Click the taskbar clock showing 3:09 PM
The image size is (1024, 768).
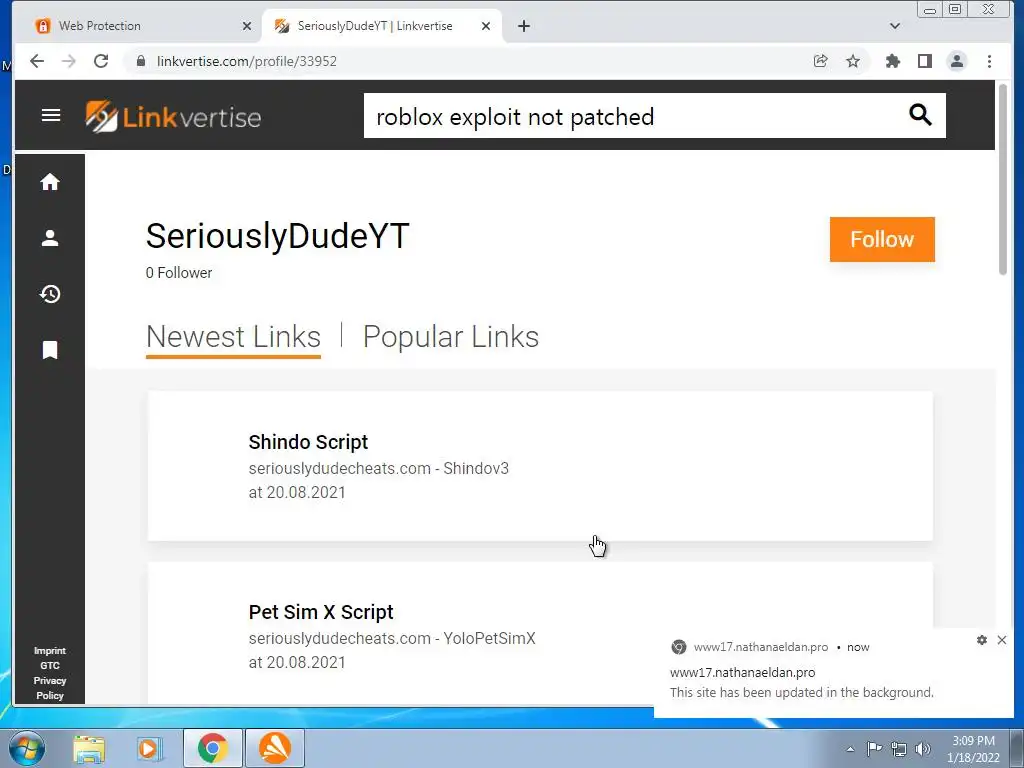pyautogui.click(x=973, y=749)
